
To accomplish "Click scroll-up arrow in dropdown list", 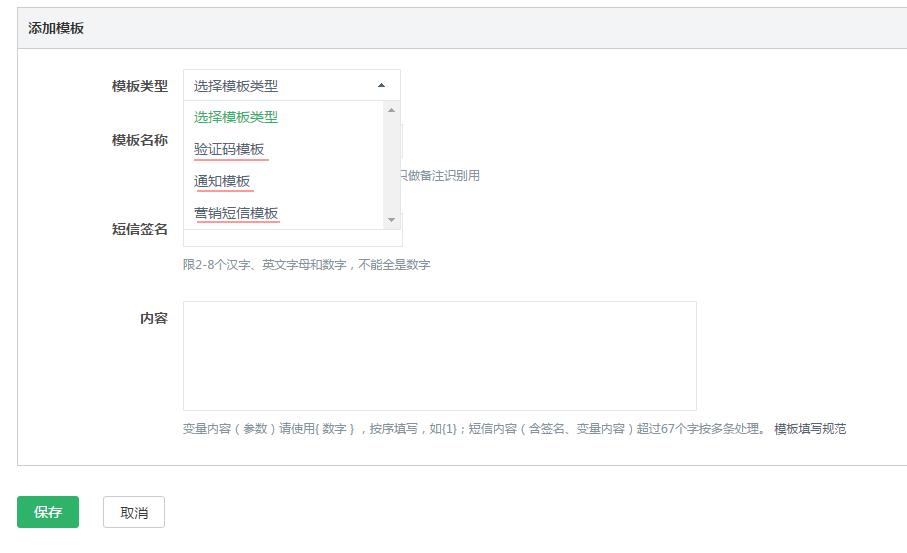I will [392, 110].
